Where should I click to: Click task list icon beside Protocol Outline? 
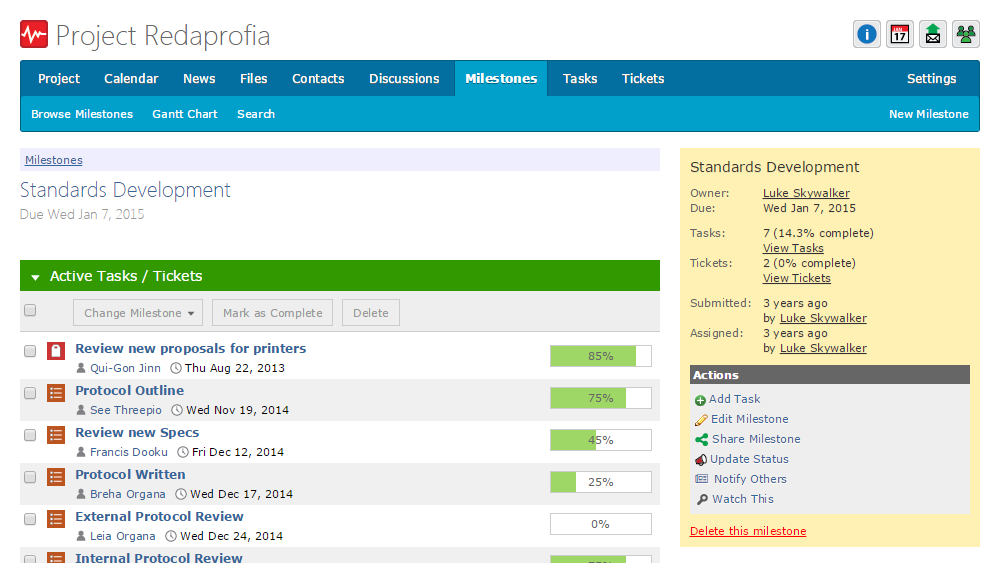(x=56, y=393)
